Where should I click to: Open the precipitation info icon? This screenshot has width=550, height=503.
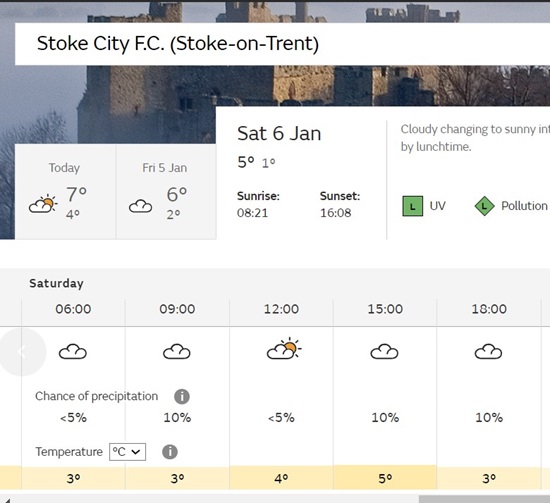(182, 396)
